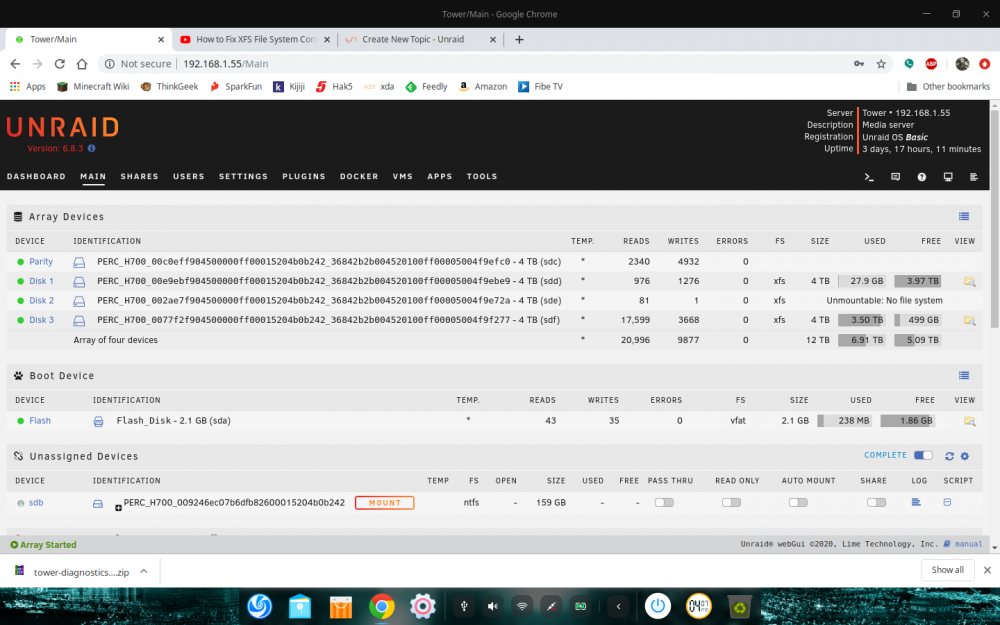Open the Minecraft Wiki bookmark
This screenshot has width=1000, height=625.
93,87
